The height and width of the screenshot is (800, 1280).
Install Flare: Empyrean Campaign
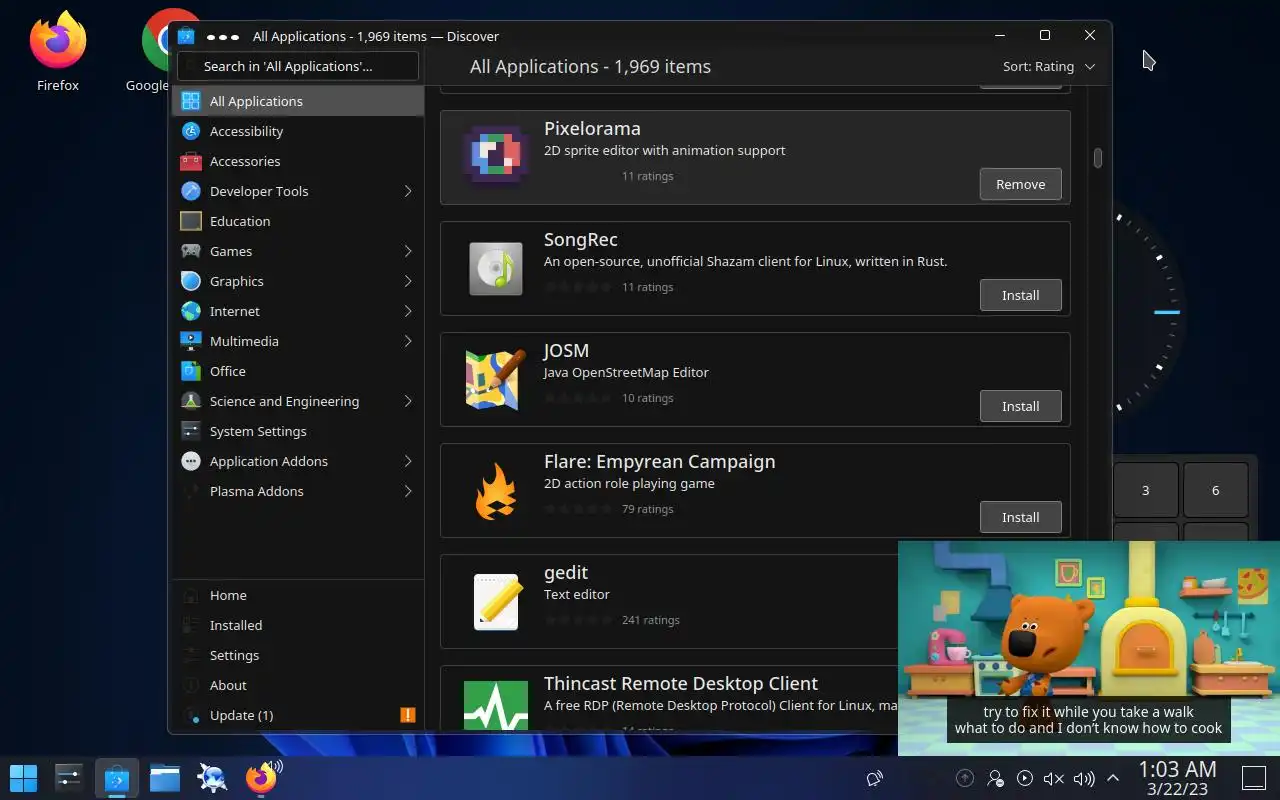[x=1020, y=517]
